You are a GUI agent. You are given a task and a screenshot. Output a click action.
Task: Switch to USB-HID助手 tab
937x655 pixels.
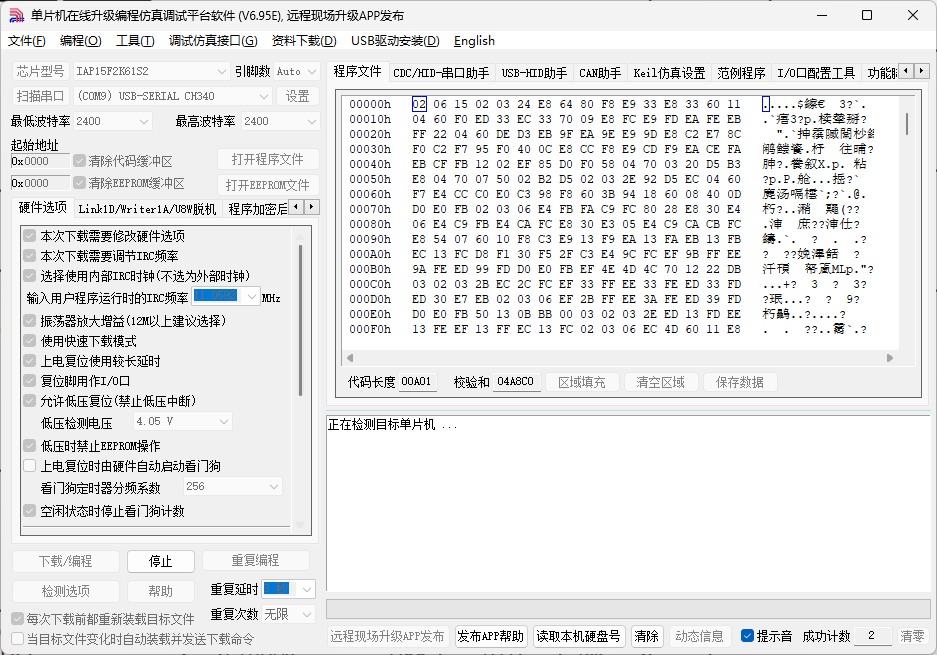point(534,73)
